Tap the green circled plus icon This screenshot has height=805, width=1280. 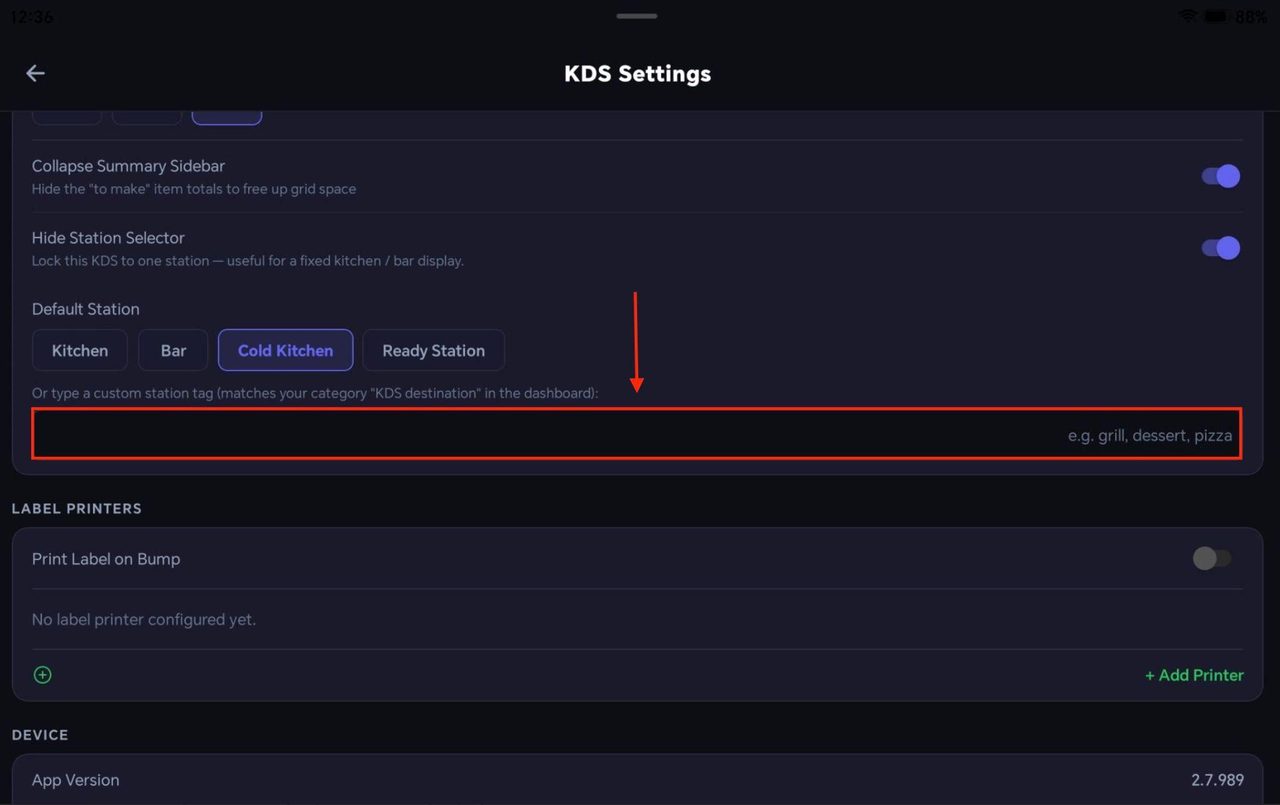43,675
